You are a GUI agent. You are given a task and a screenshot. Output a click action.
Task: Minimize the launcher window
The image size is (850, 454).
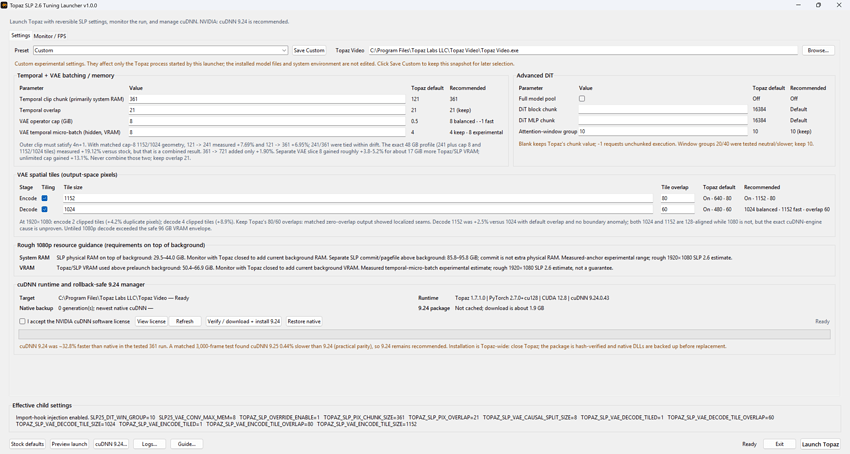798,5
